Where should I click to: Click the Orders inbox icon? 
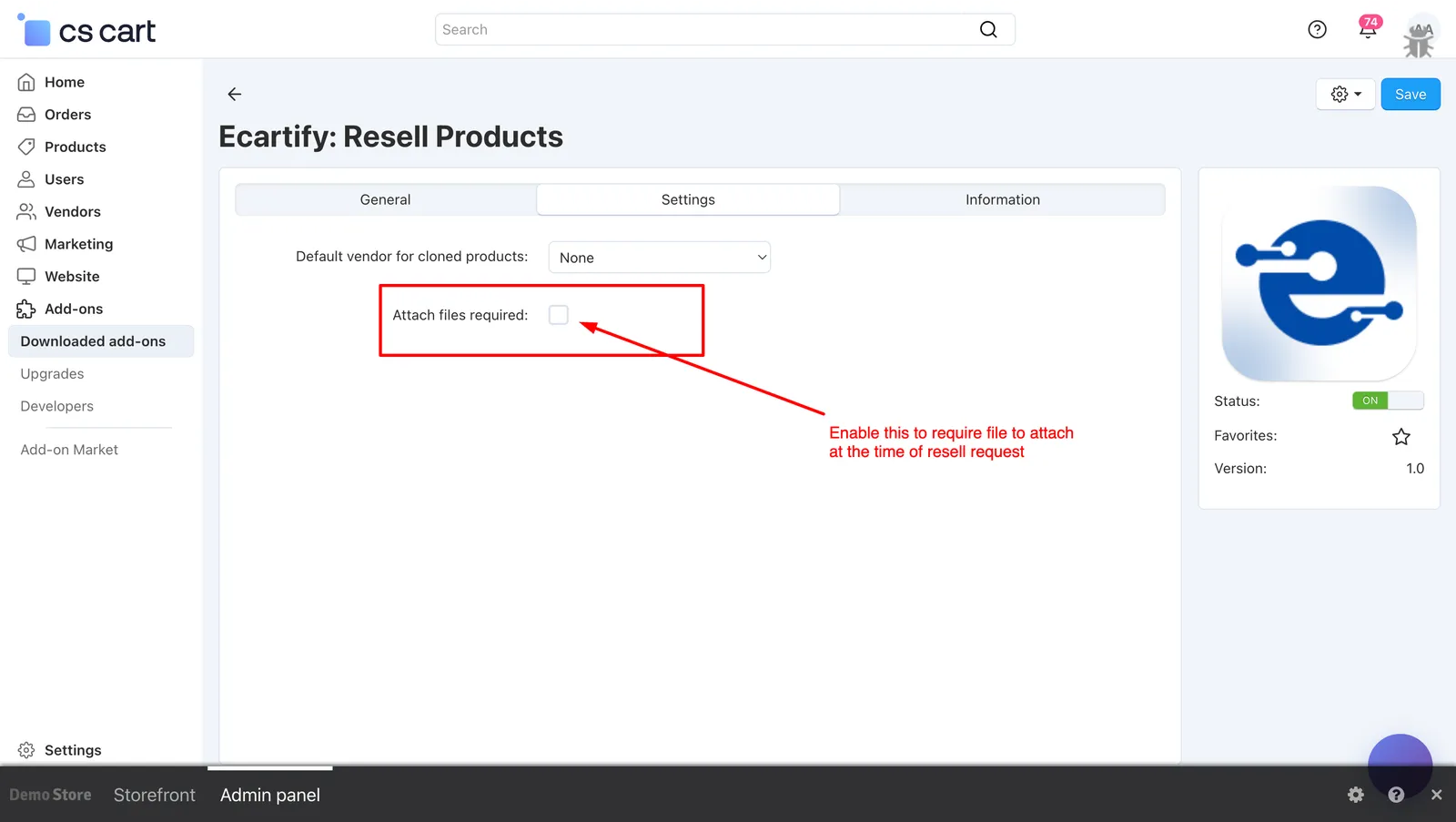[26, 115]
